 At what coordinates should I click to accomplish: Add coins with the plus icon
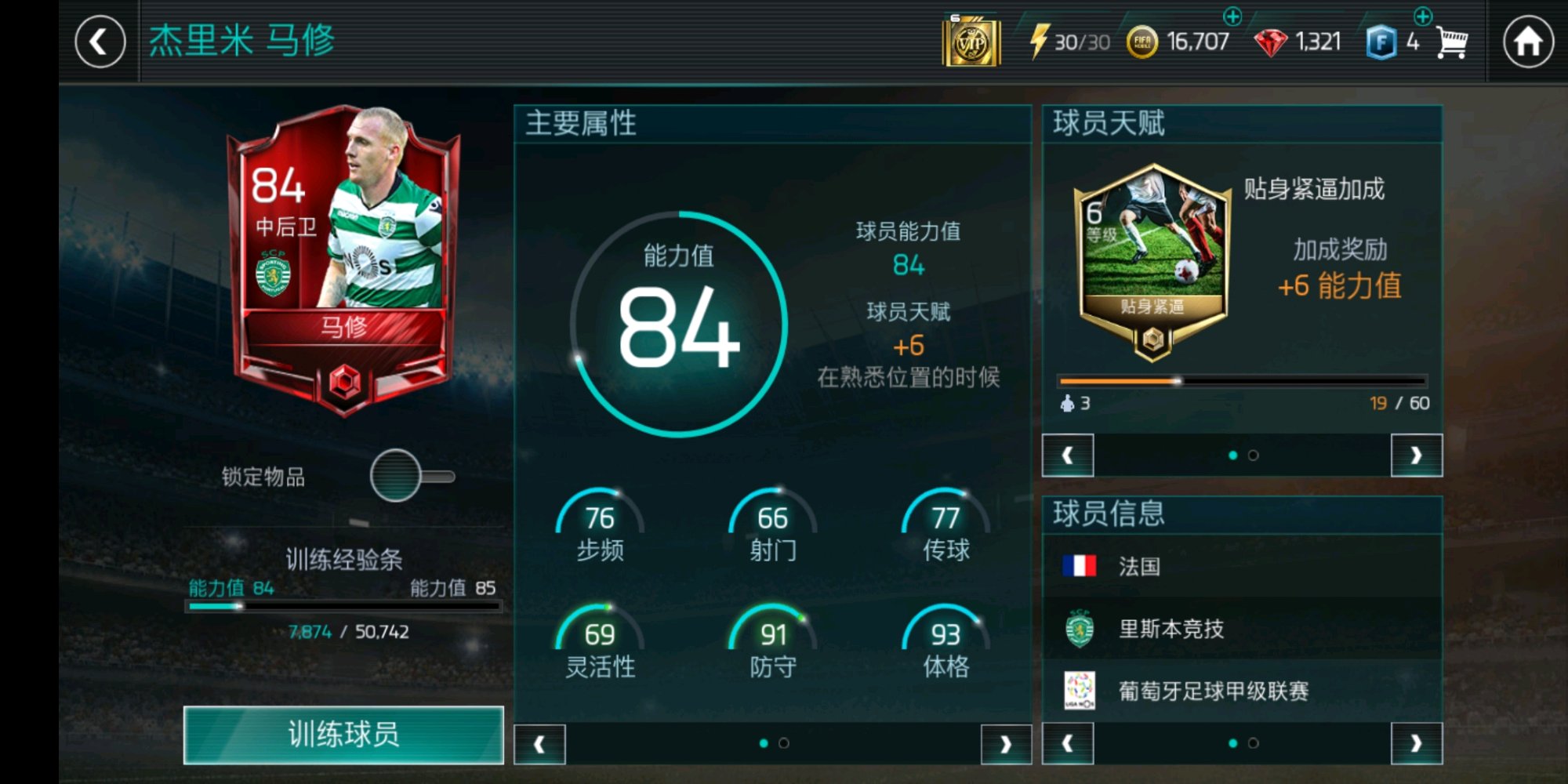coord(1232,16)
